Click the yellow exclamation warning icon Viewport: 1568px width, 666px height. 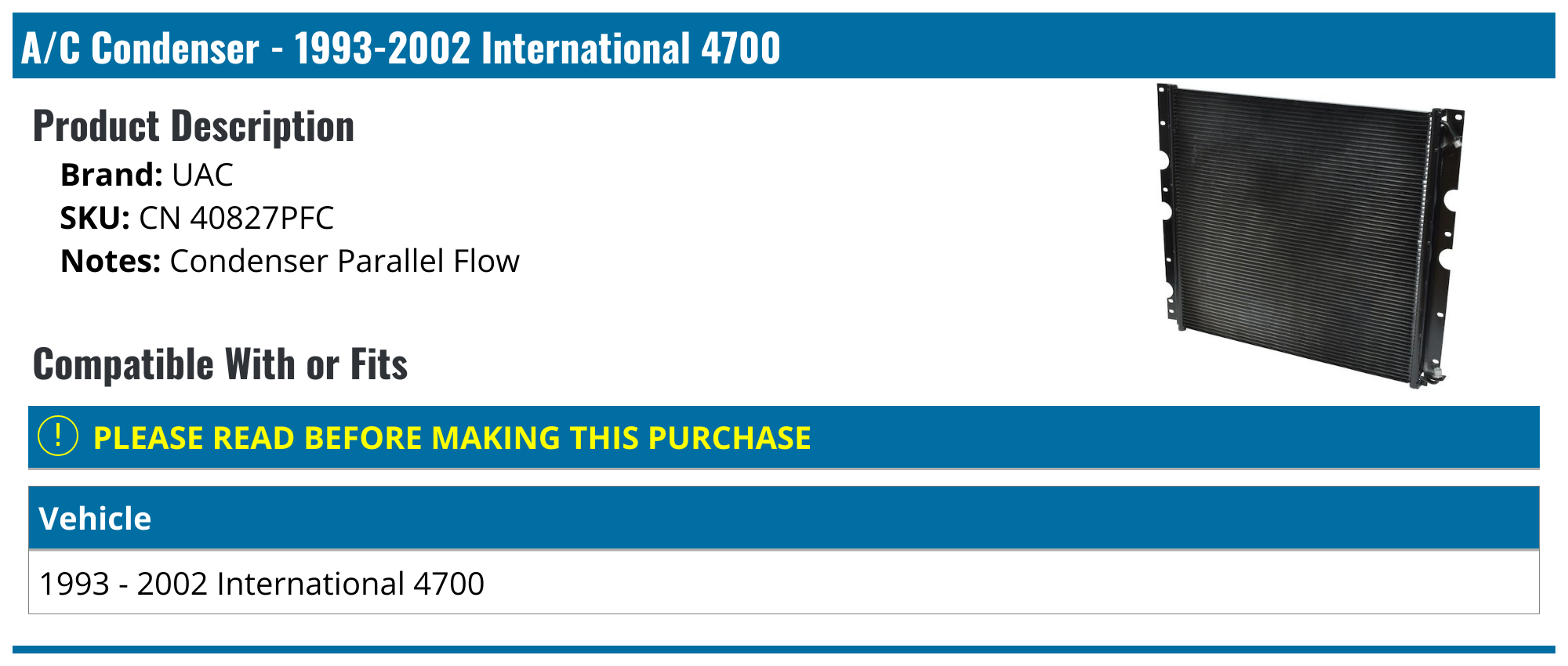[58, 436]
